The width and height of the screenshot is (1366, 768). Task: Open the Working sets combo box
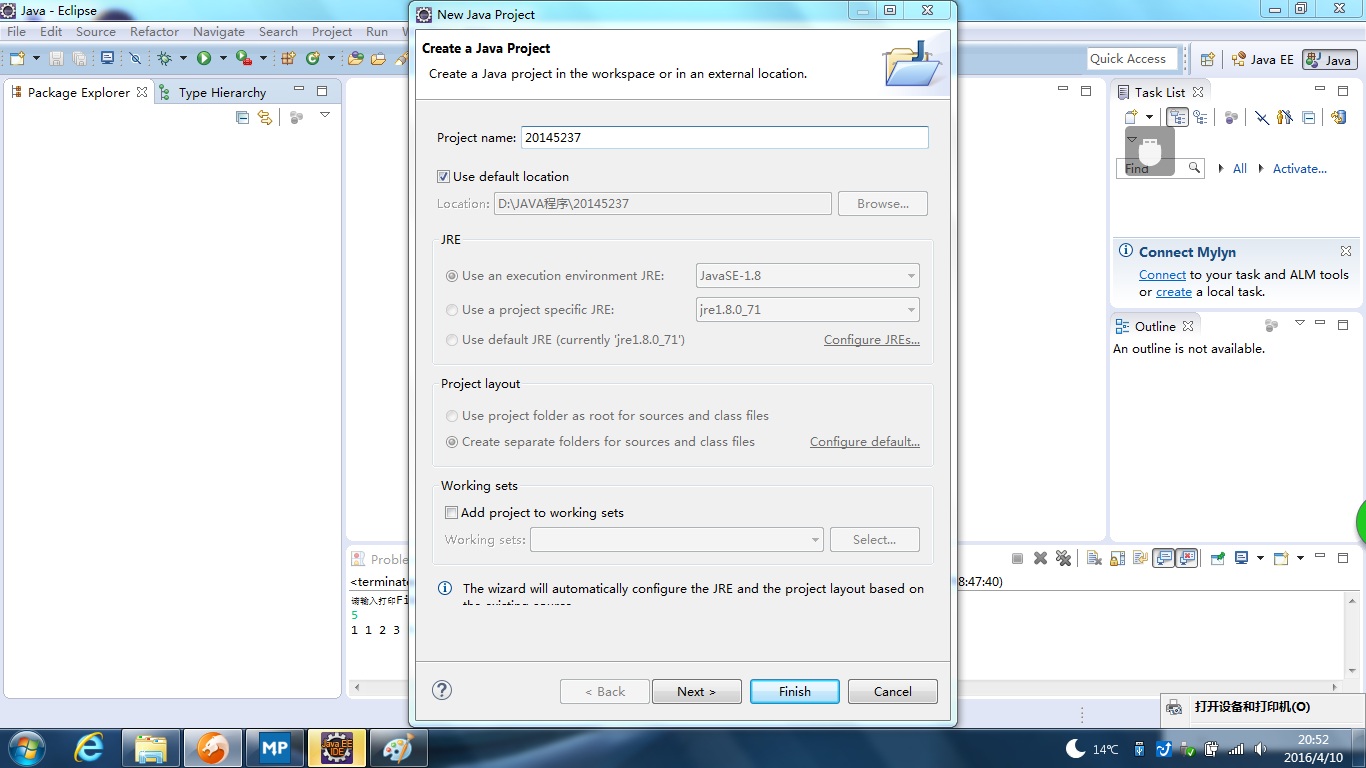(x=677, y=540)
